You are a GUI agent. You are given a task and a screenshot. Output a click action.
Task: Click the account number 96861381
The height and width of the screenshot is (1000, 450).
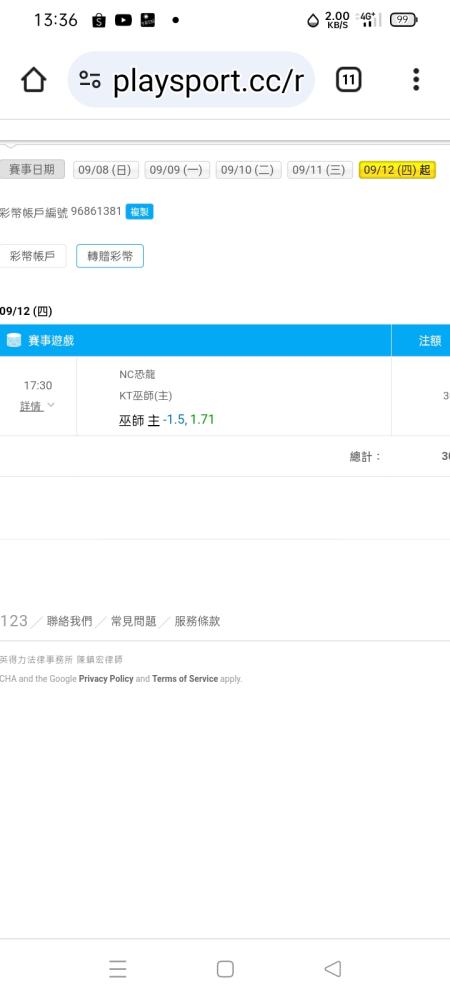coord(96,211)
